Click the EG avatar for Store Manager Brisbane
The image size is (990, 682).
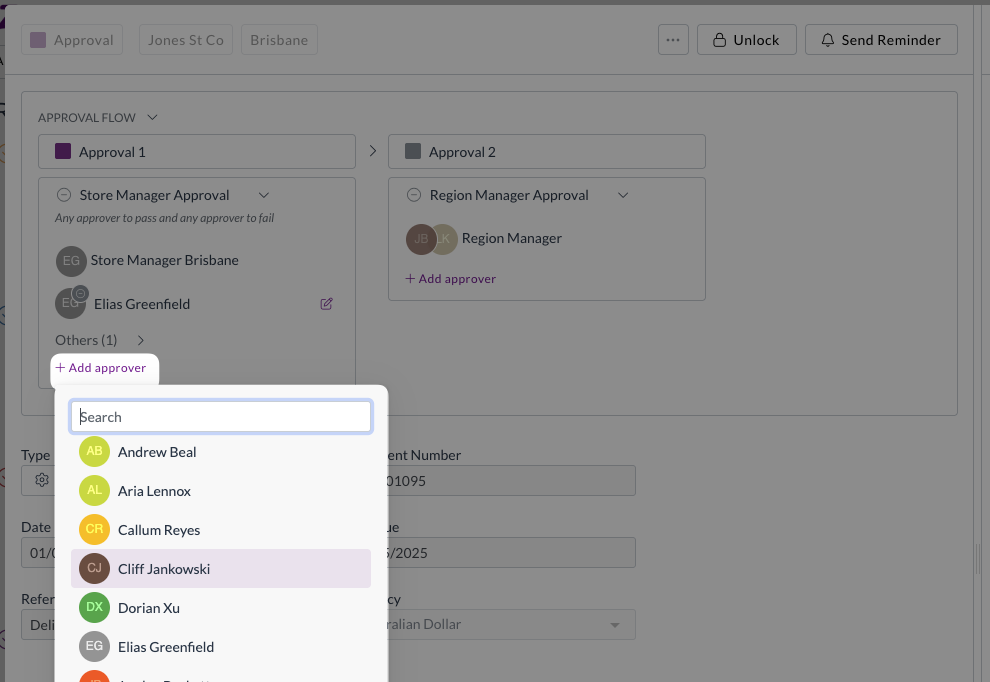(x=70, y=261)
